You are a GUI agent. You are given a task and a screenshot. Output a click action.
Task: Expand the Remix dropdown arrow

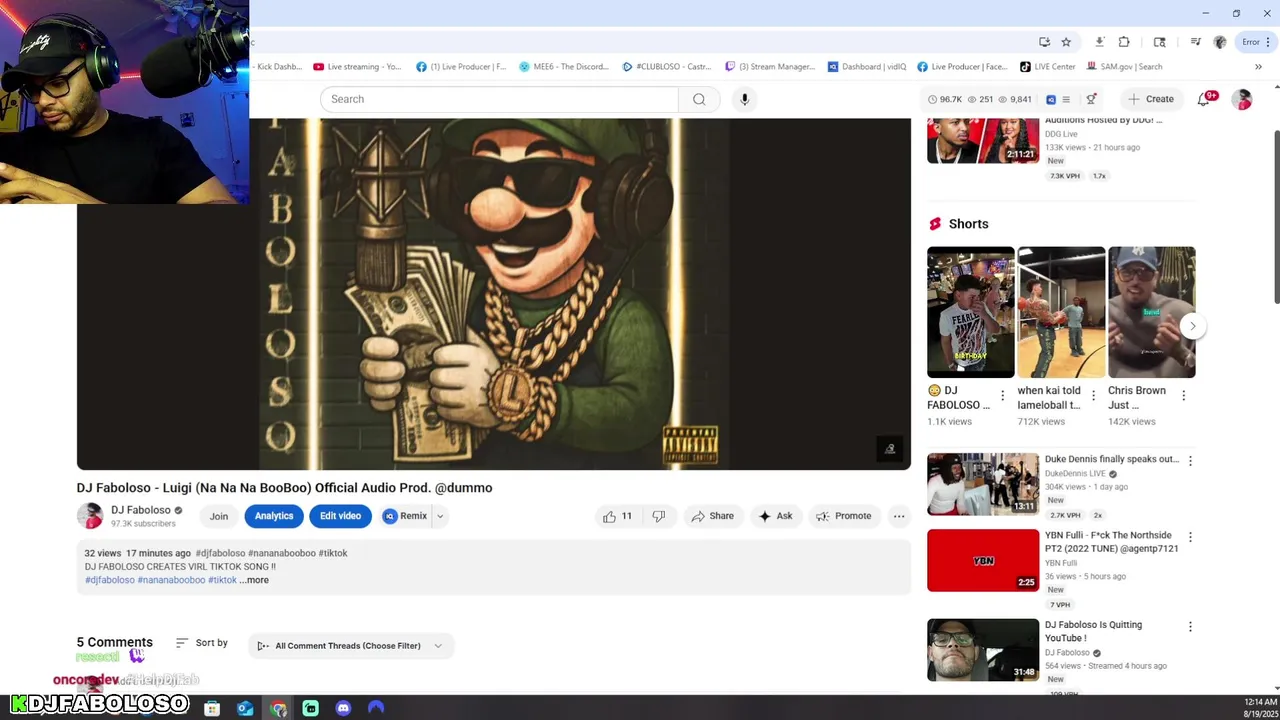[x=439, y=516]
